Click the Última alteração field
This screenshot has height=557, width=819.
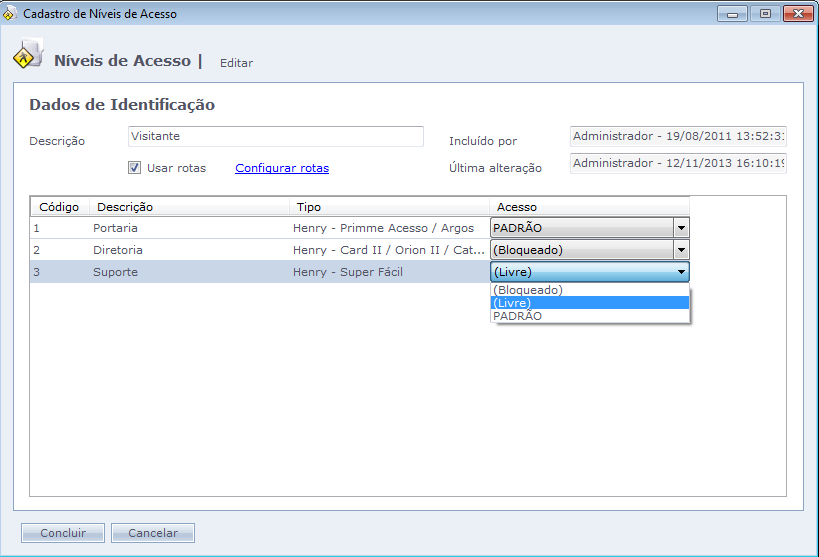[x=677, y=163]
